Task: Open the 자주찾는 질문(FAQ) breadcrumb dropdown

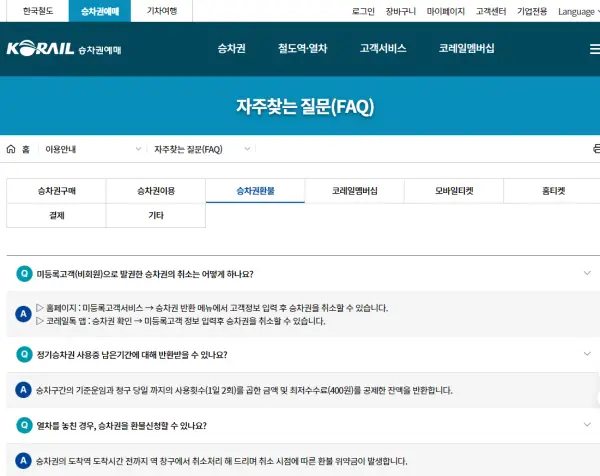Action: 202,149
